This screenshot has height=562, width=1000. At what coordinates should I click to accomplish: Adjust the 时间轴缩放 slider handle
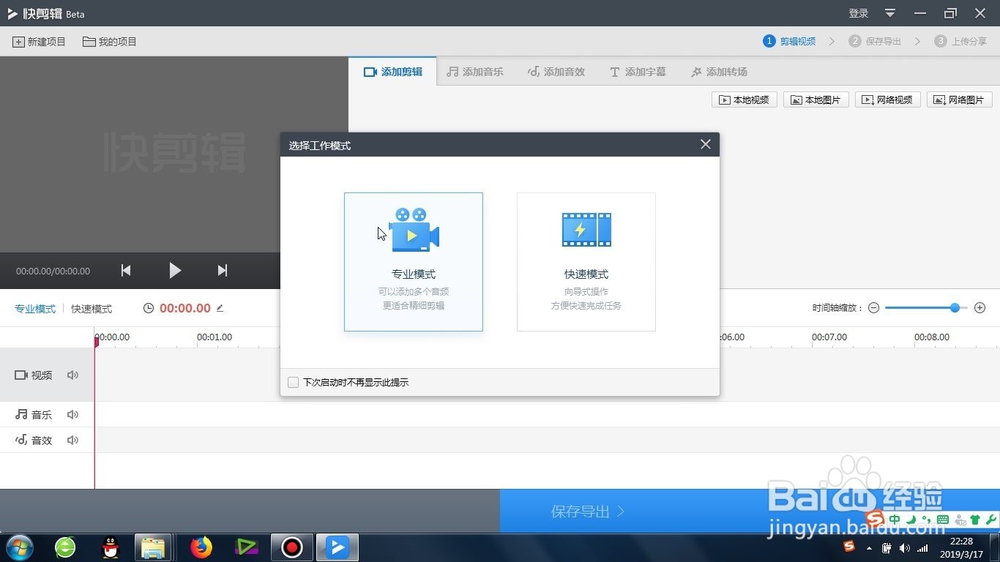click(x=955, y=308)
